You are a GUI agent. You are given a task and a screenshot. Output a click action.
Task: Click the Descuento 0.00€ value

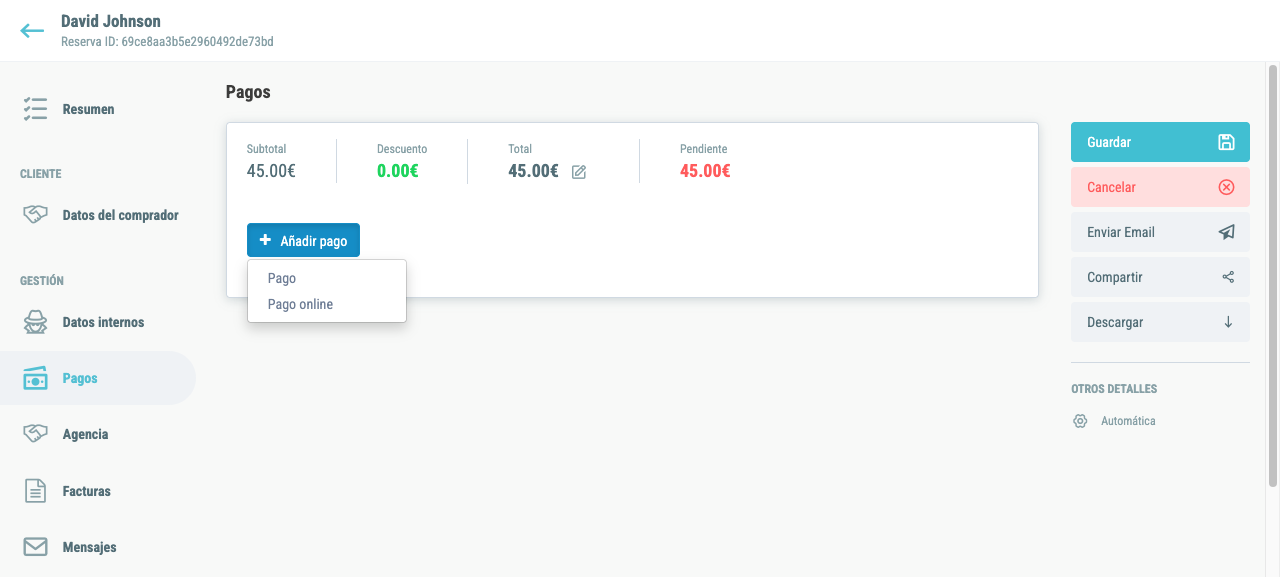(x=398, y=171)
